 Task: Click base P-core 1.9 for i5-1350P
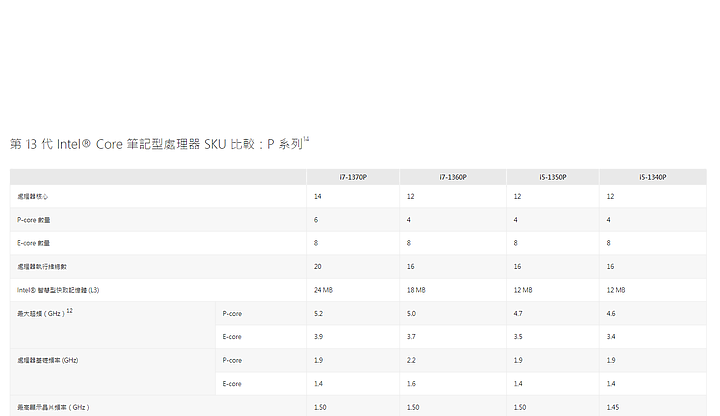point(518,360)
